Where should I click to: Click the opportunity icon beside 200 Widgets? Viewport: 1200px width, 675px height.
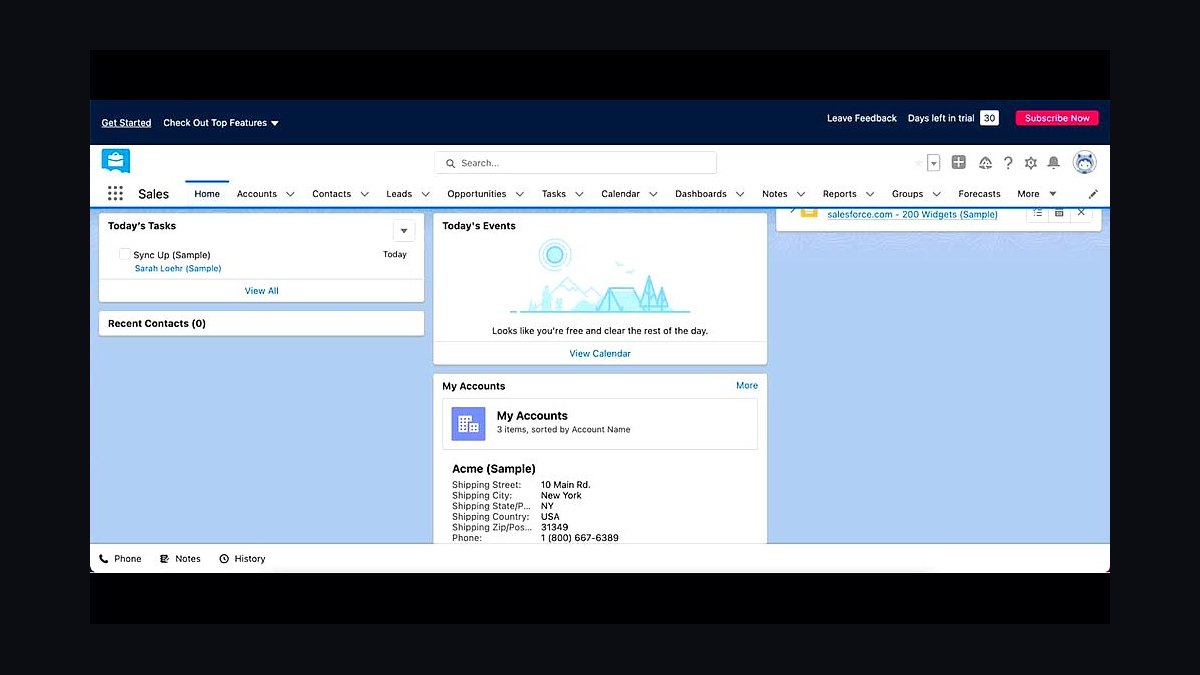click(x=808, y=212)
